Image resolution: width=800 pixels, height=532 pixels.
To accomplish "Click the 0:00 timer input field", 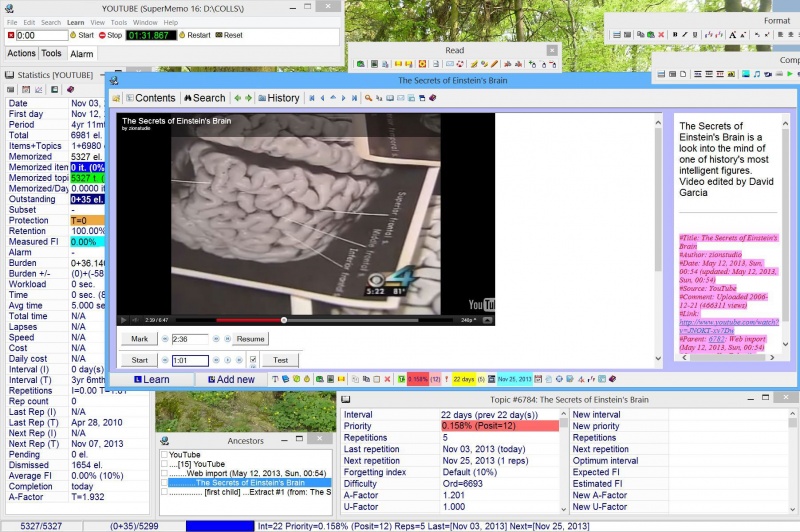I will (x=42, y=35).
